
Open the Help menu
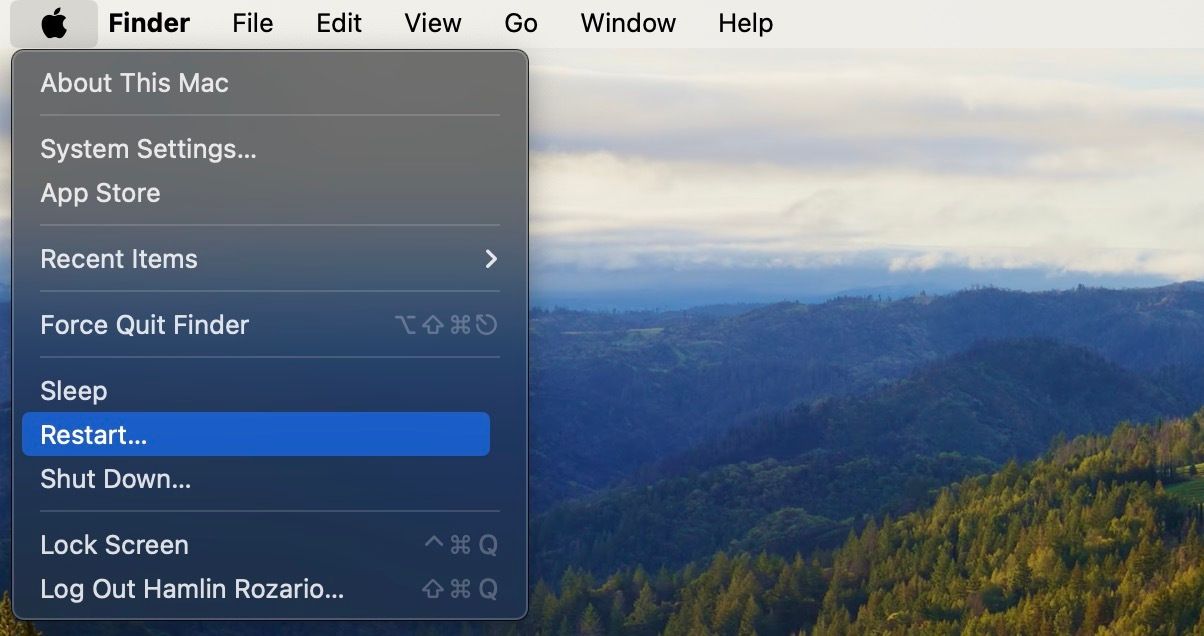point(744,22)
